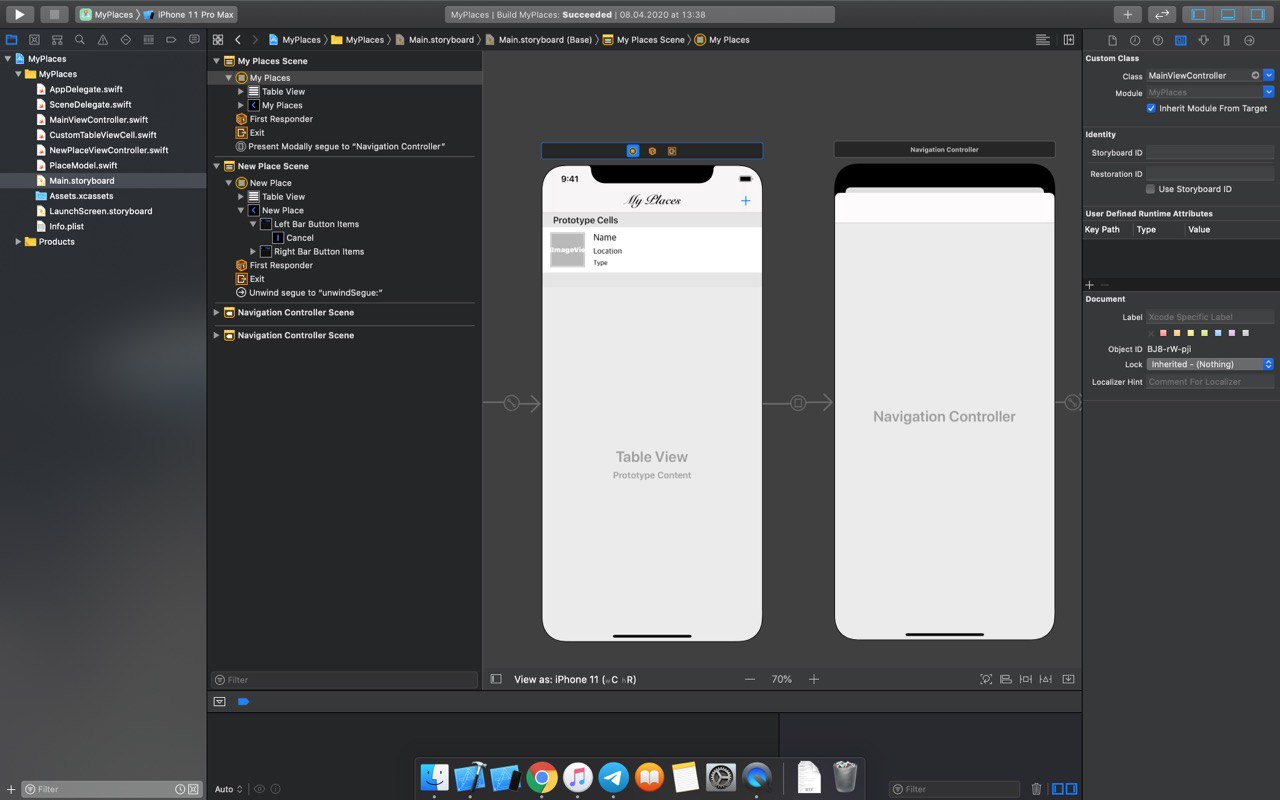Click the Storyboard ID input field
This screenshot has width=1280, height=800.
click(1210, 153)
